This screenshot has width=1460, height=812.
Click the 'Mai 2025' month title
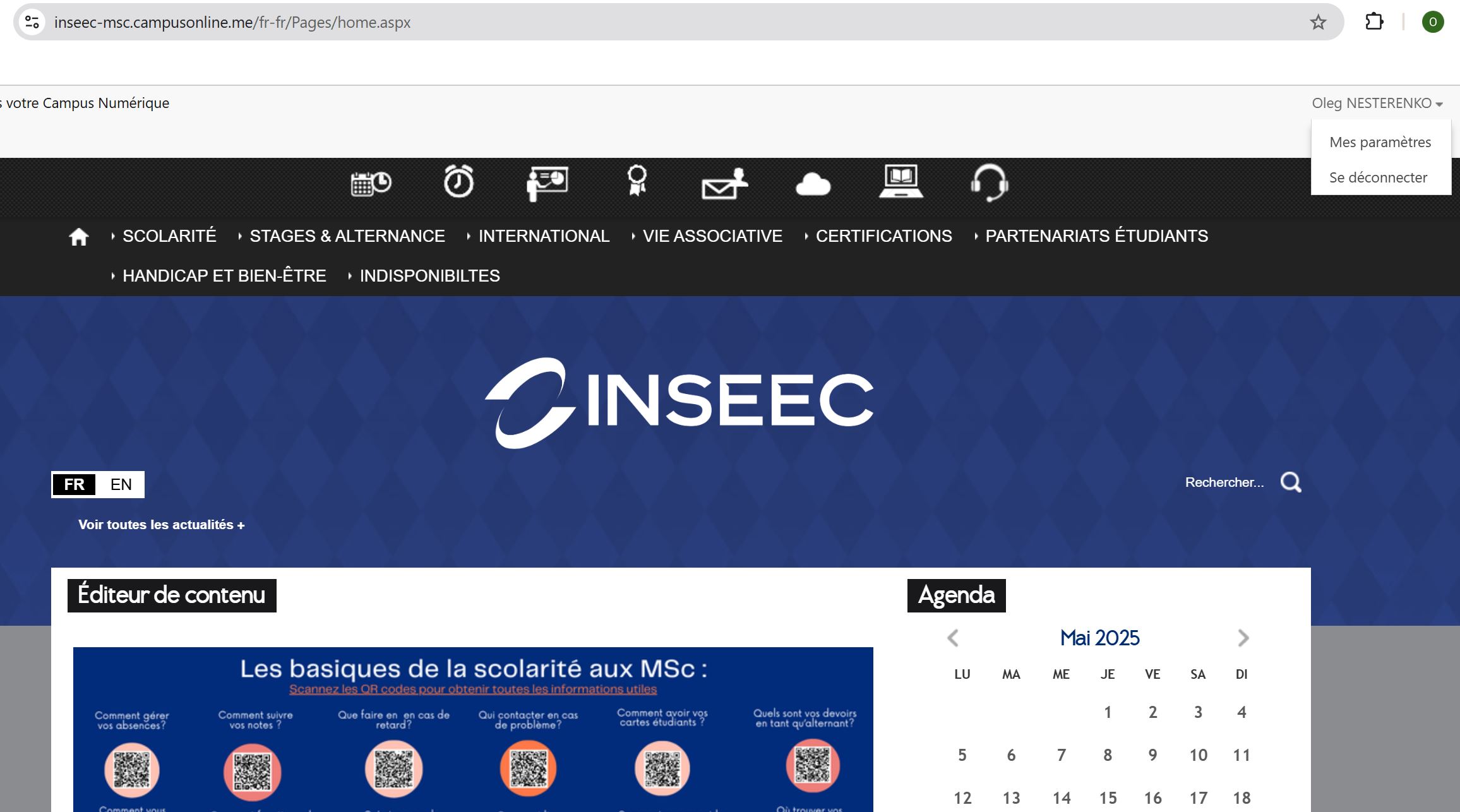point(1099,638)
